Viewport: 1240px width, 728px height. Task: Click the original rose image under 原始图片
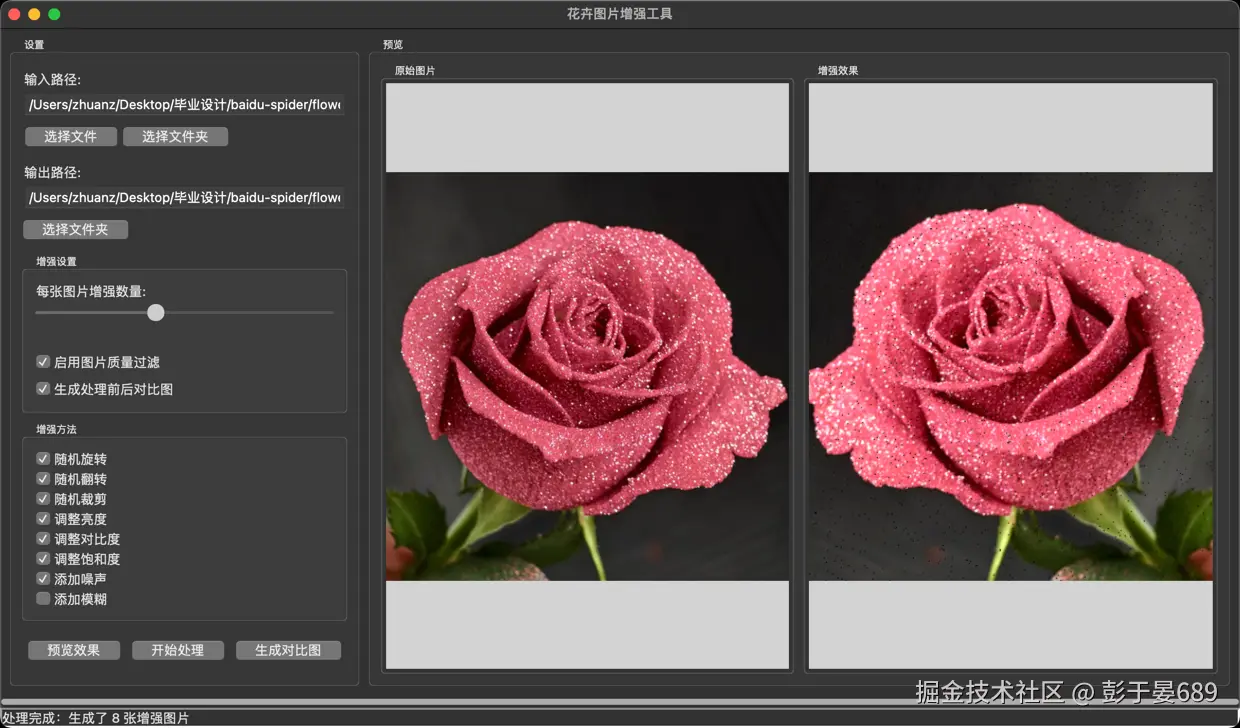click(587, 376)
